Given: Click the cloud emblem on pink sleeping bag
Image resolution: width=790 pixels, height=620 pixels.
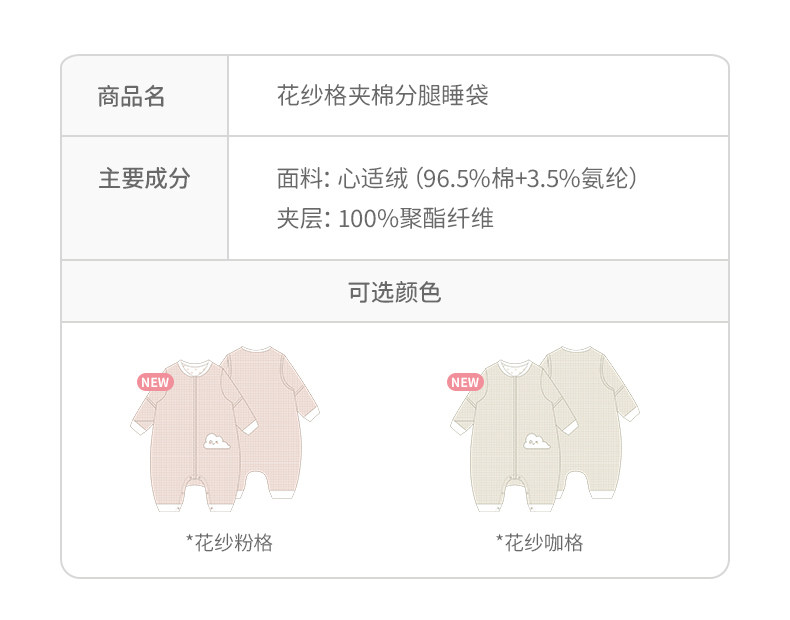Looking at the screenshot, I should click(x=215, y=440).
